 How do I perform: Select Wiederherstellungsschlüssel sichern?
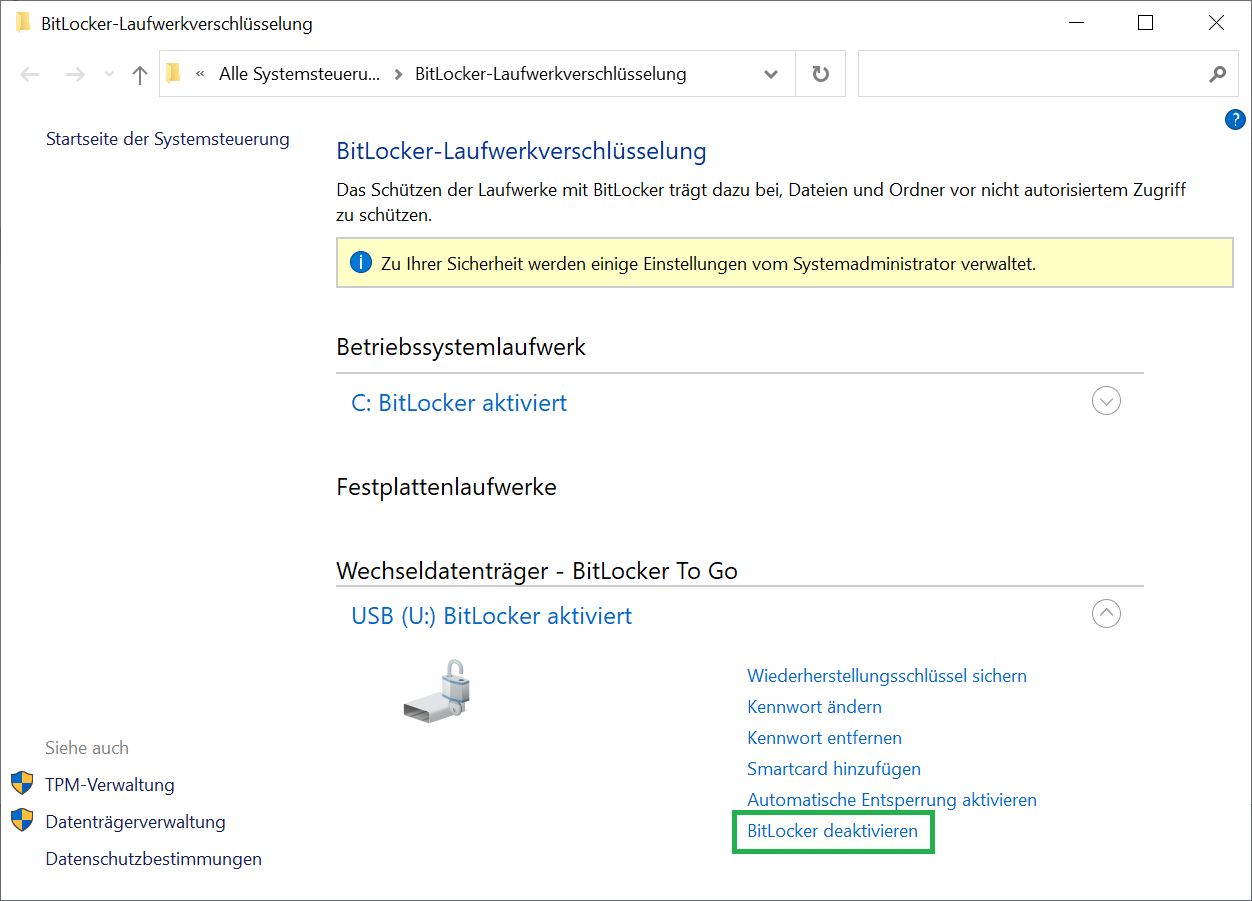886,676
